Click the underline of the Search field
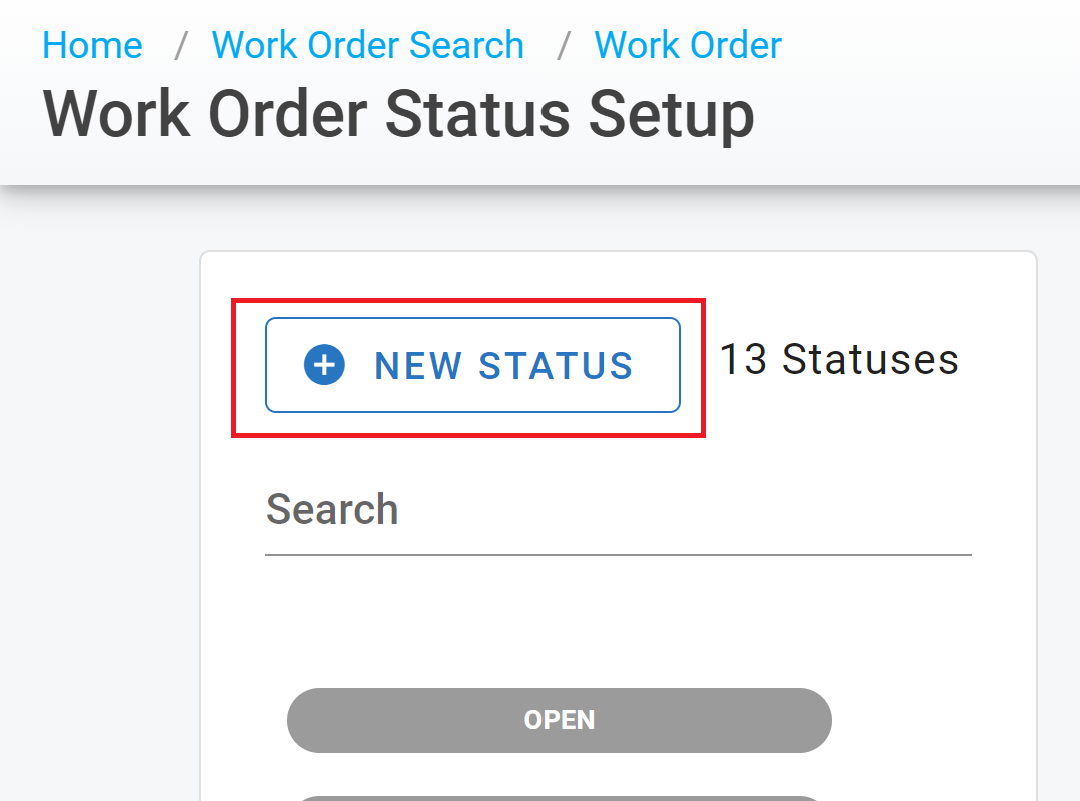 coord(618,554)
